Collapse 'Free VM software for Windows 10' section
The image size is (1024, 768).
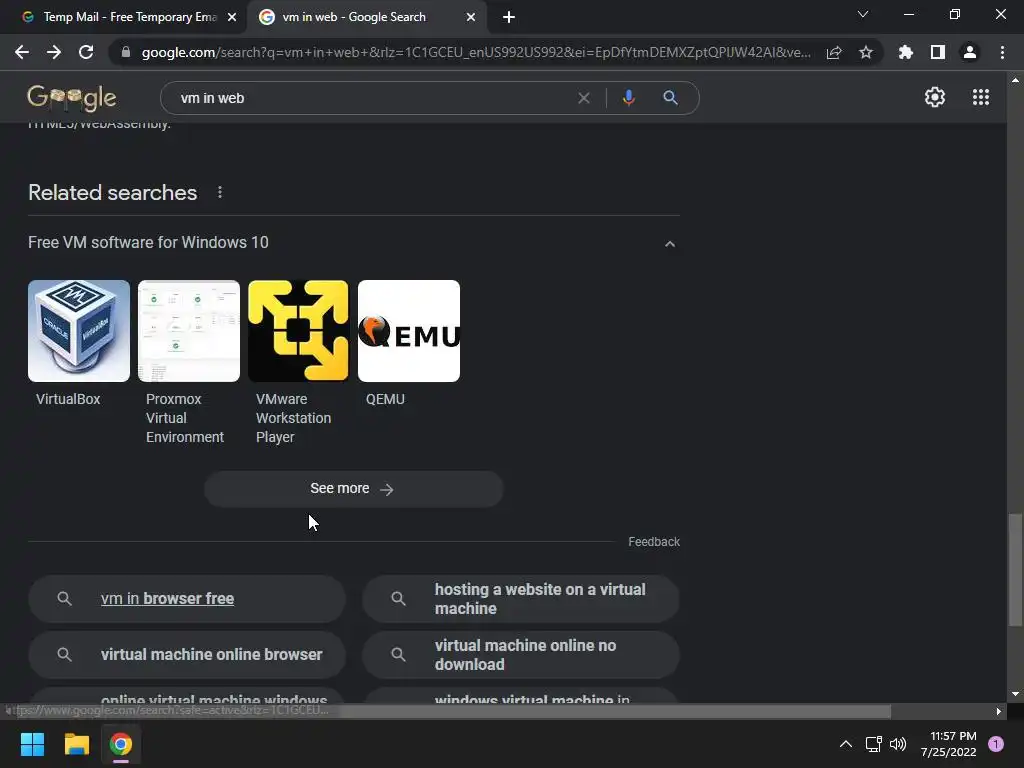669,244
